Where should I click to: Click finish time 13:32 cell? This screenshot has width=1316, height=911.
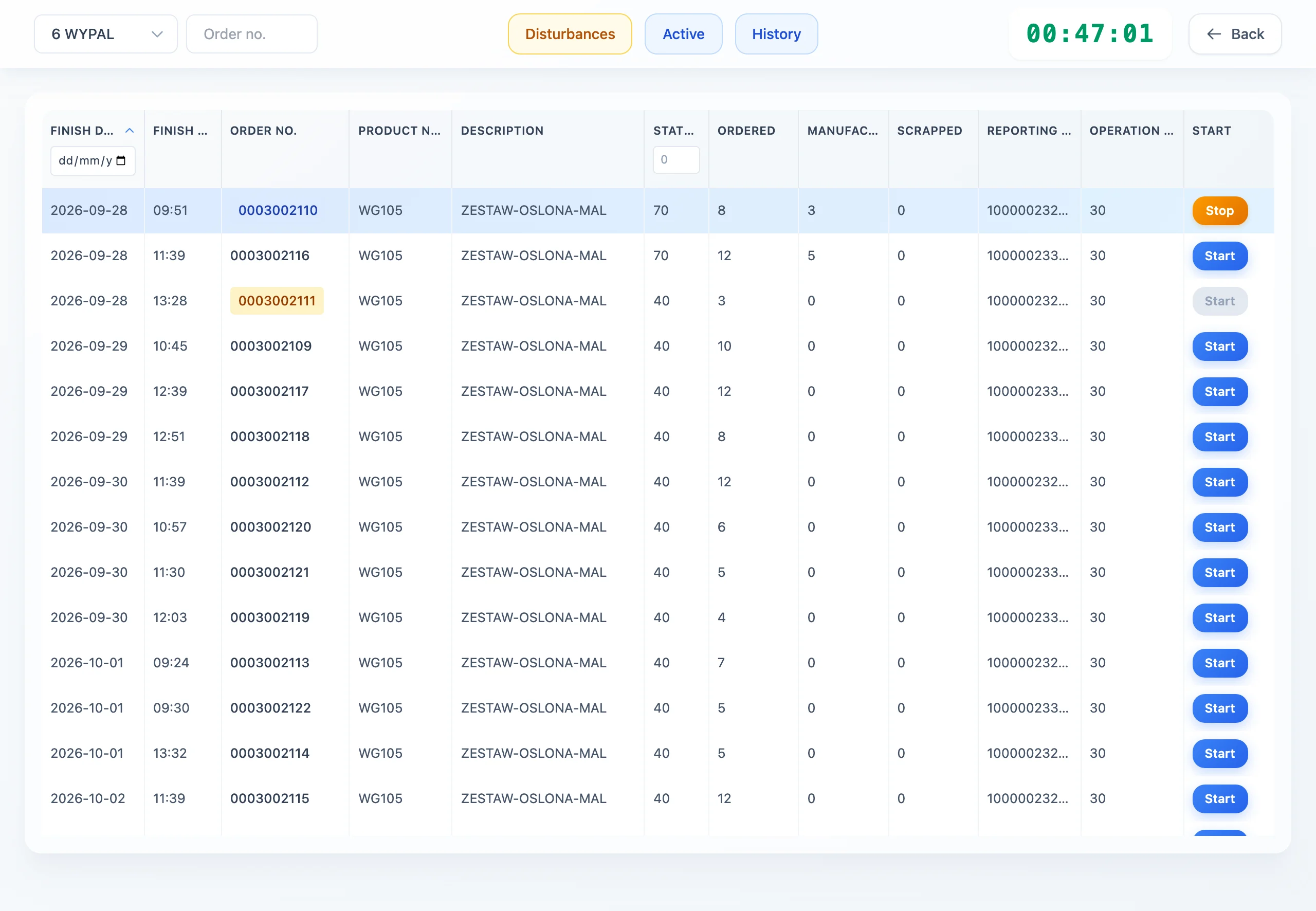coord(170,754)
